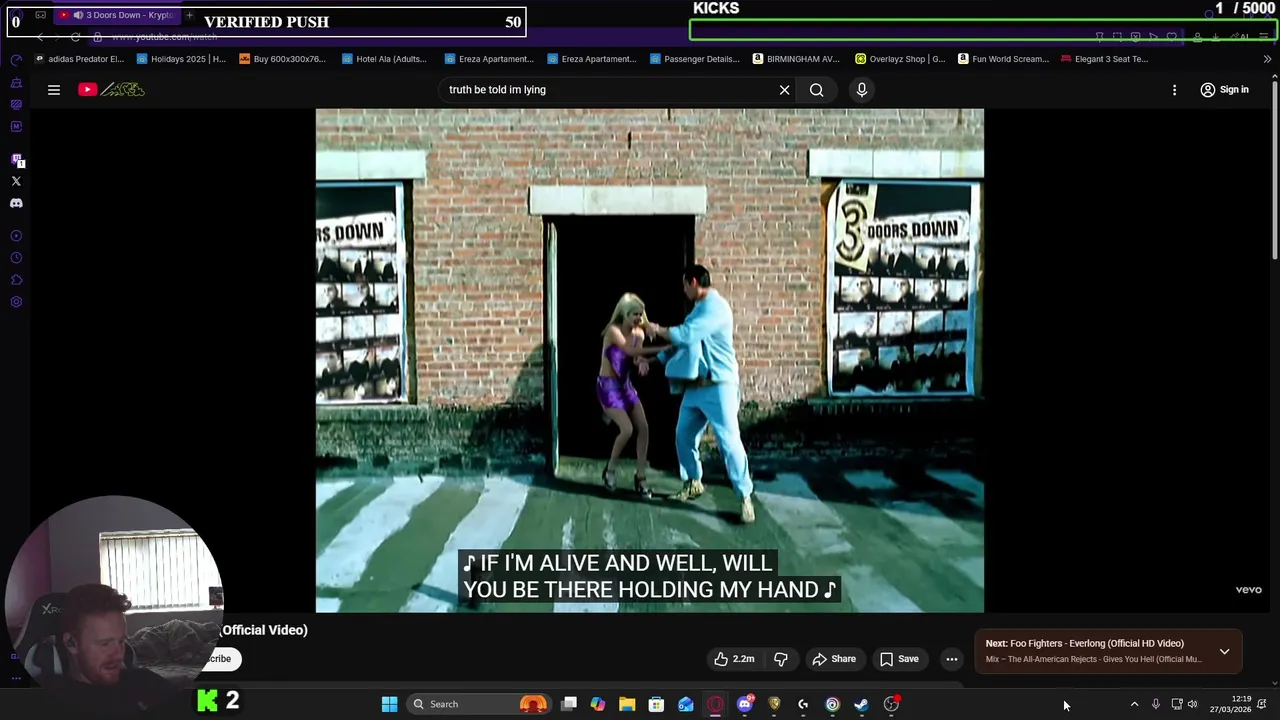Open Logitech G HUB from the taskbar

pyautogui.click(x=803, y=704)
